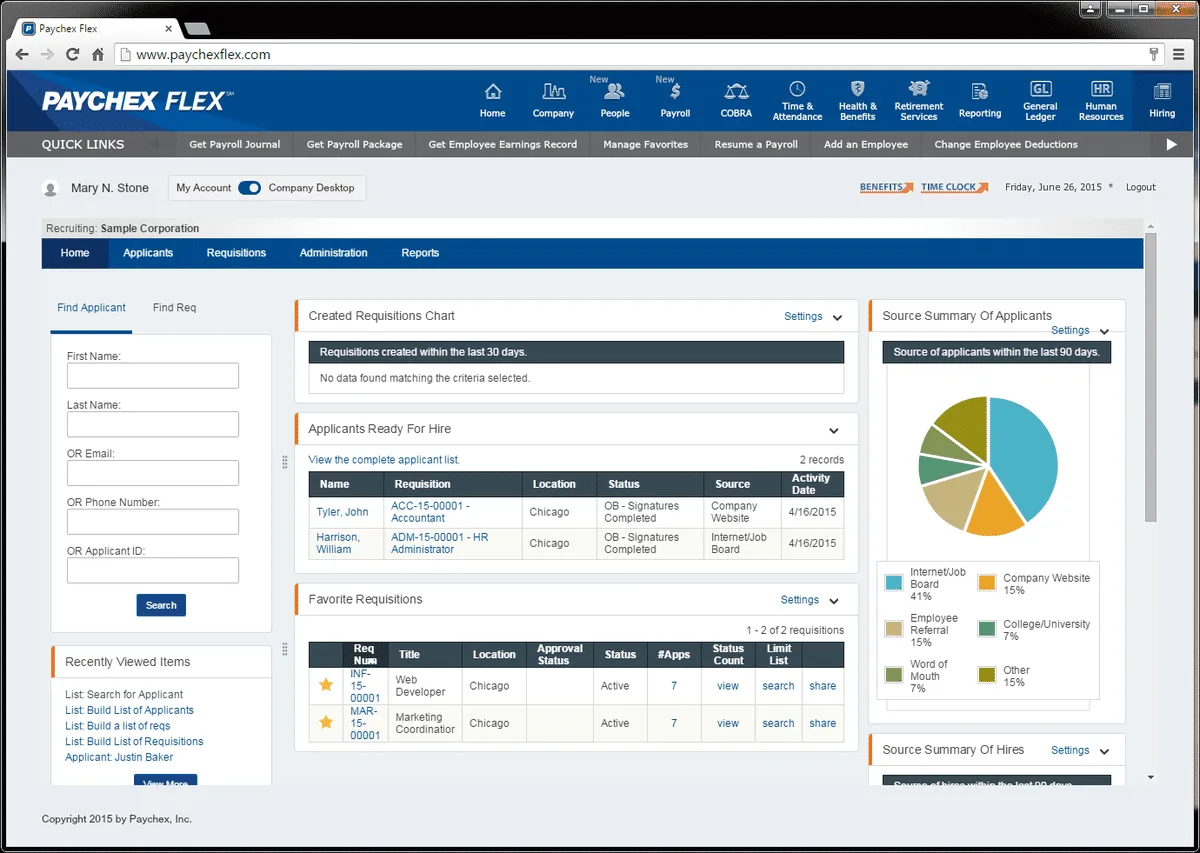Open applicant Tyler, John
This screenshot has height=853, width=1200.
[342, 512]
